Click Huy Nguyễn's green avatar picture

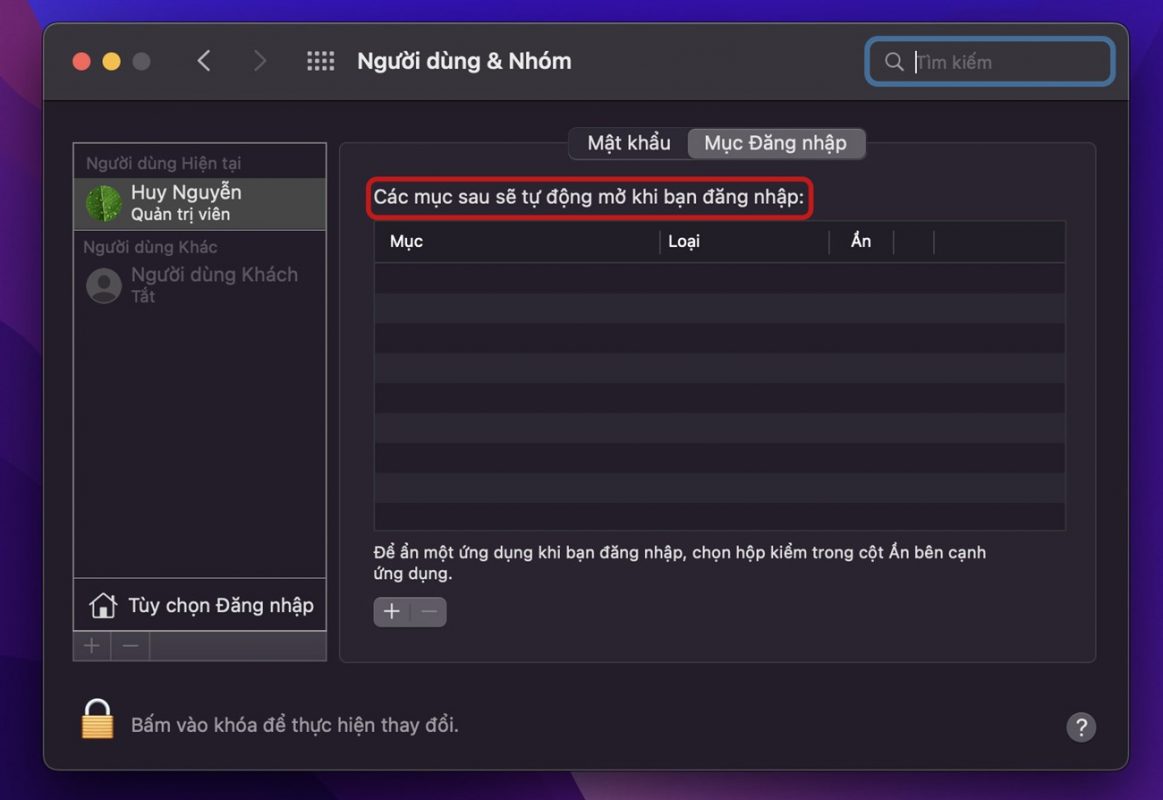(104, 203)
